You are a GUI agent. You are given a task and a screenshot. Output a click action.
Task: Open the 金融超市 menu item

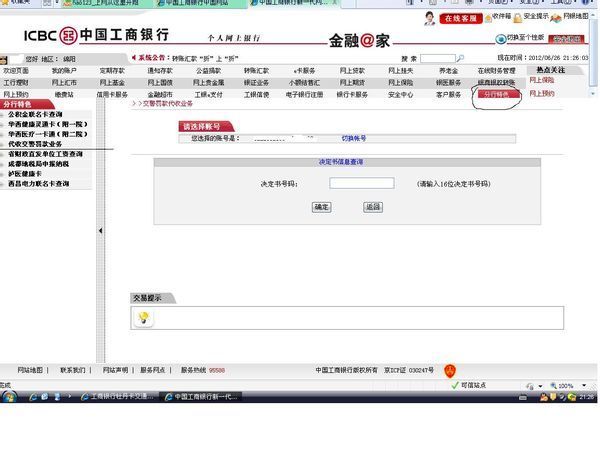pyautogui.click(x=160, y=95)
